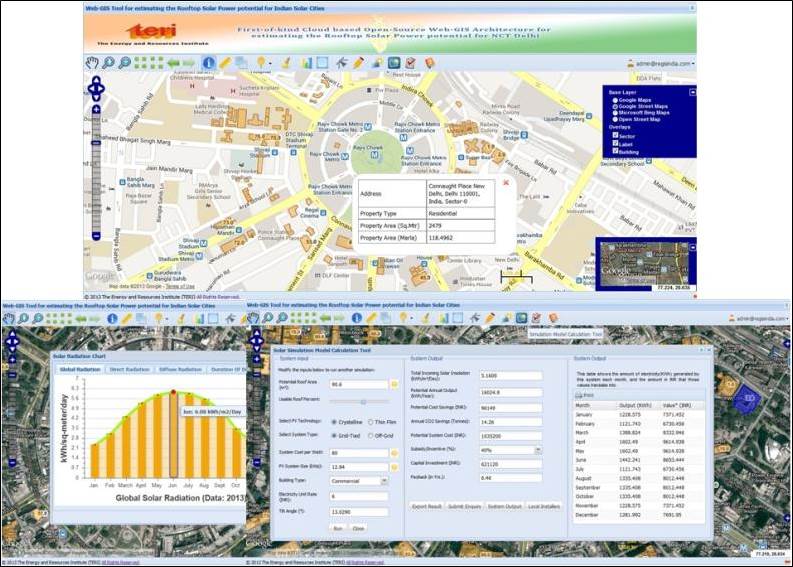Choose Thin Film PV technology
This screenshot has width=793, height=567.
(371, 422)
